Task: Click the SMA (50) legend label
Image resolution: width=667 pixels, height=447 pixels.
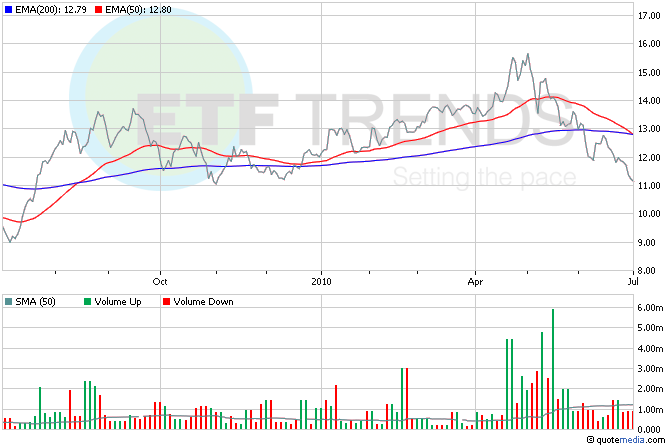Action: tap(35, 302)
